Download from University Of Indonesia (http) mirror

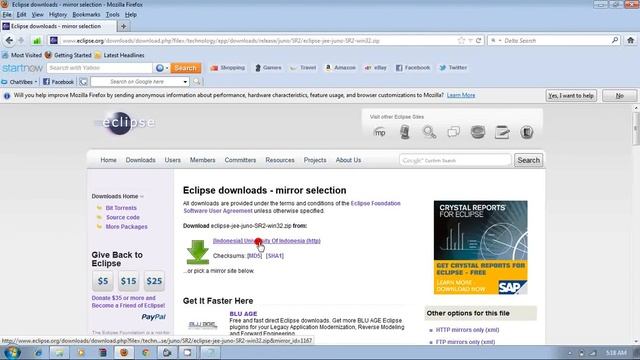tap(267, 241)
